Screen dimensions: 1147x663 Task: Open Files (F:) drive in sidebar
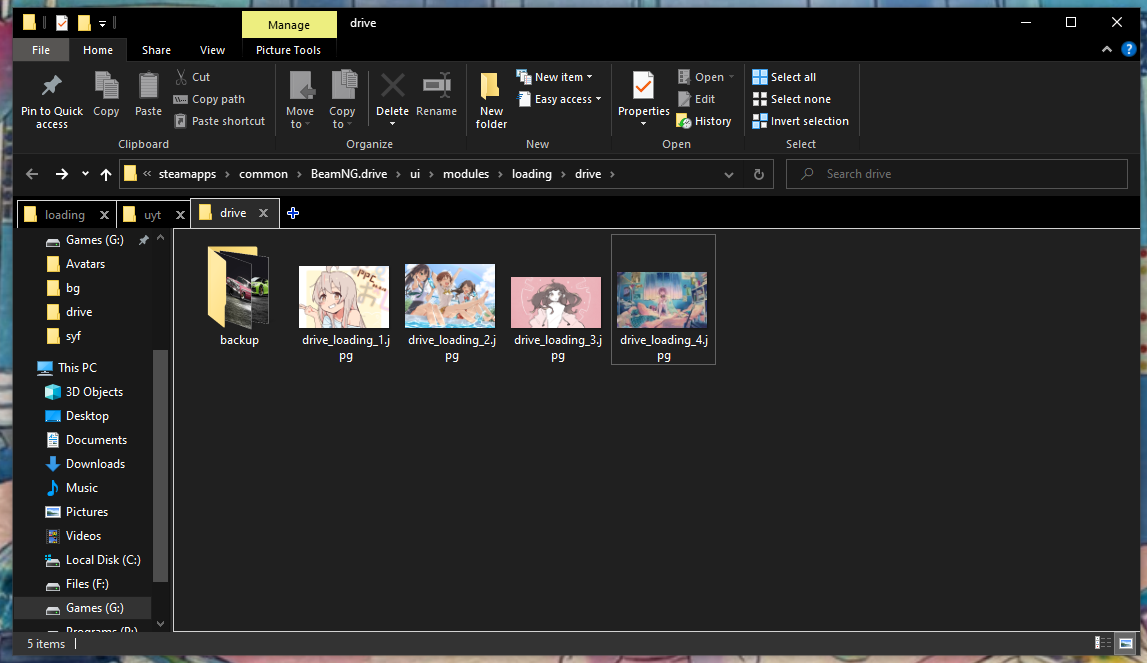pos(87,584)
